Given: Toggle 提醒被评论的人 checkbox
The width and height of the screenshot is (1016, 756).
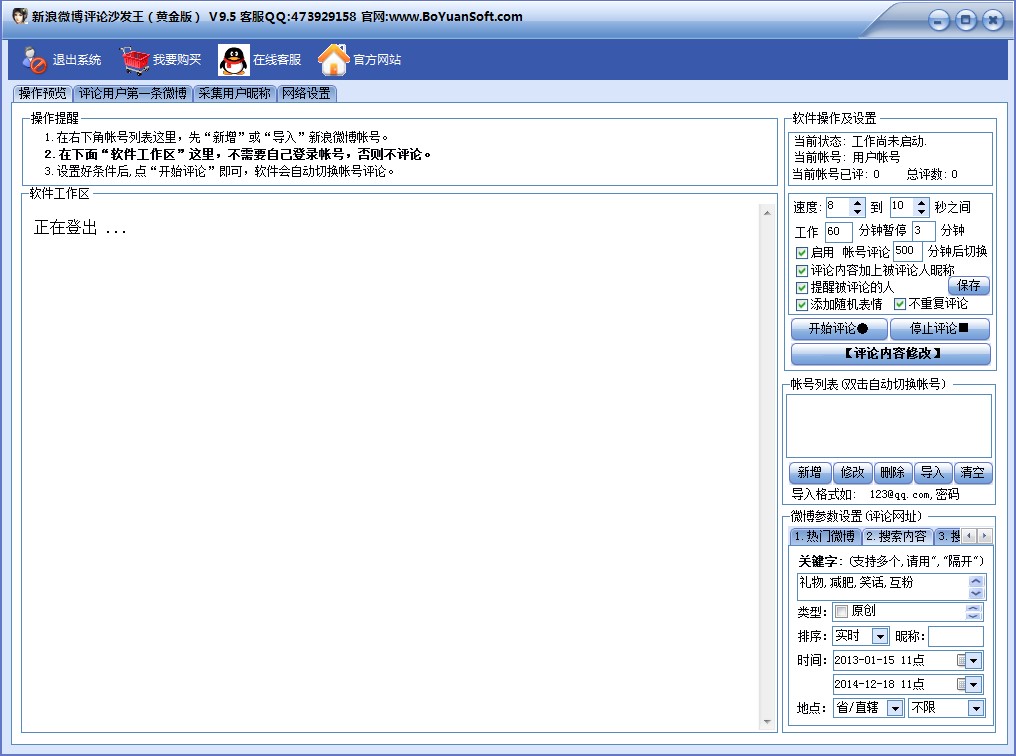Looking at the screenshot, I should [802, 288].
